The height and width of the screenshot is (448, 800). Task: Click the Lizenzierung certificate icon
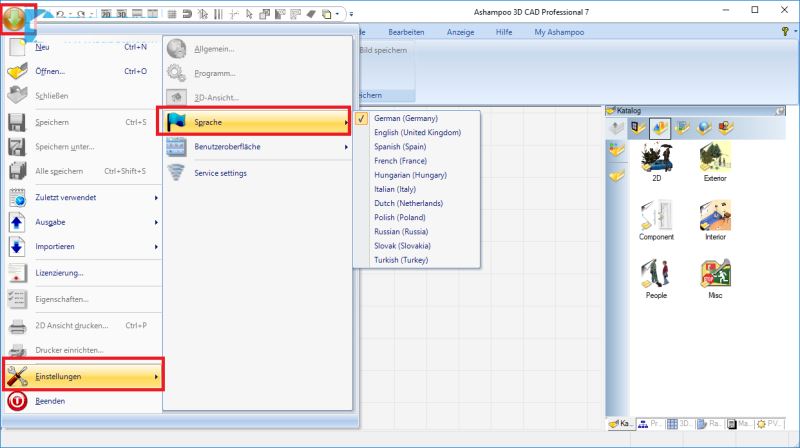point(17,273)
